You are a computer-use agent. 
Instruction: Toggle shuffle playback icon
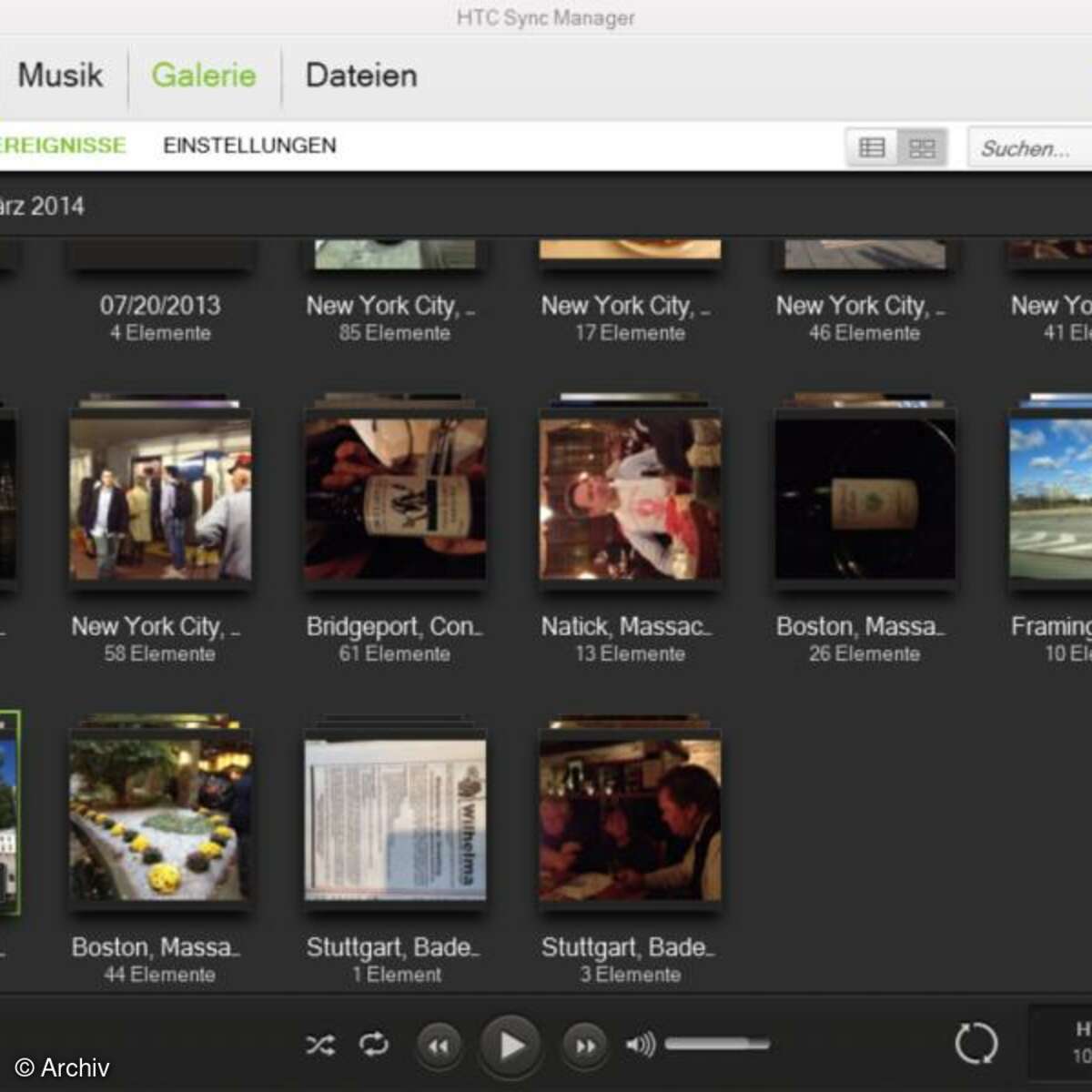[320, 1045]
